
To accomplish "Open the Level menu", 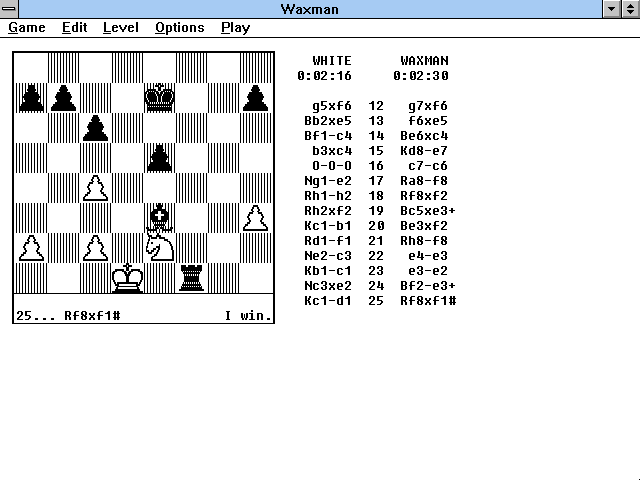I will tap(120, 28).
